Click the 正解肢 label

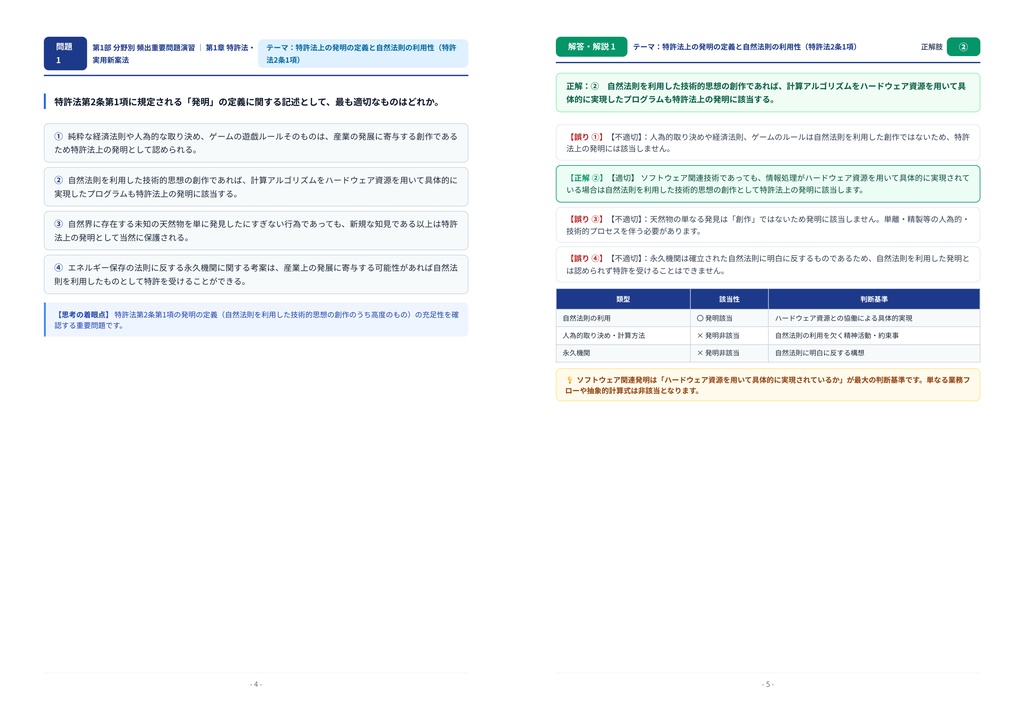tap(931, 47)
